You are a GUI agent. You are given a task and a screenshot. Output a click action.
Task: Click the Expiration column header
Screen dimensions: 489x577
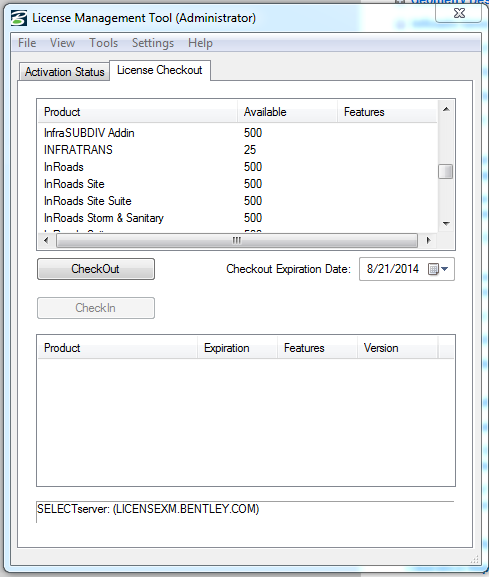pos(238,348)
